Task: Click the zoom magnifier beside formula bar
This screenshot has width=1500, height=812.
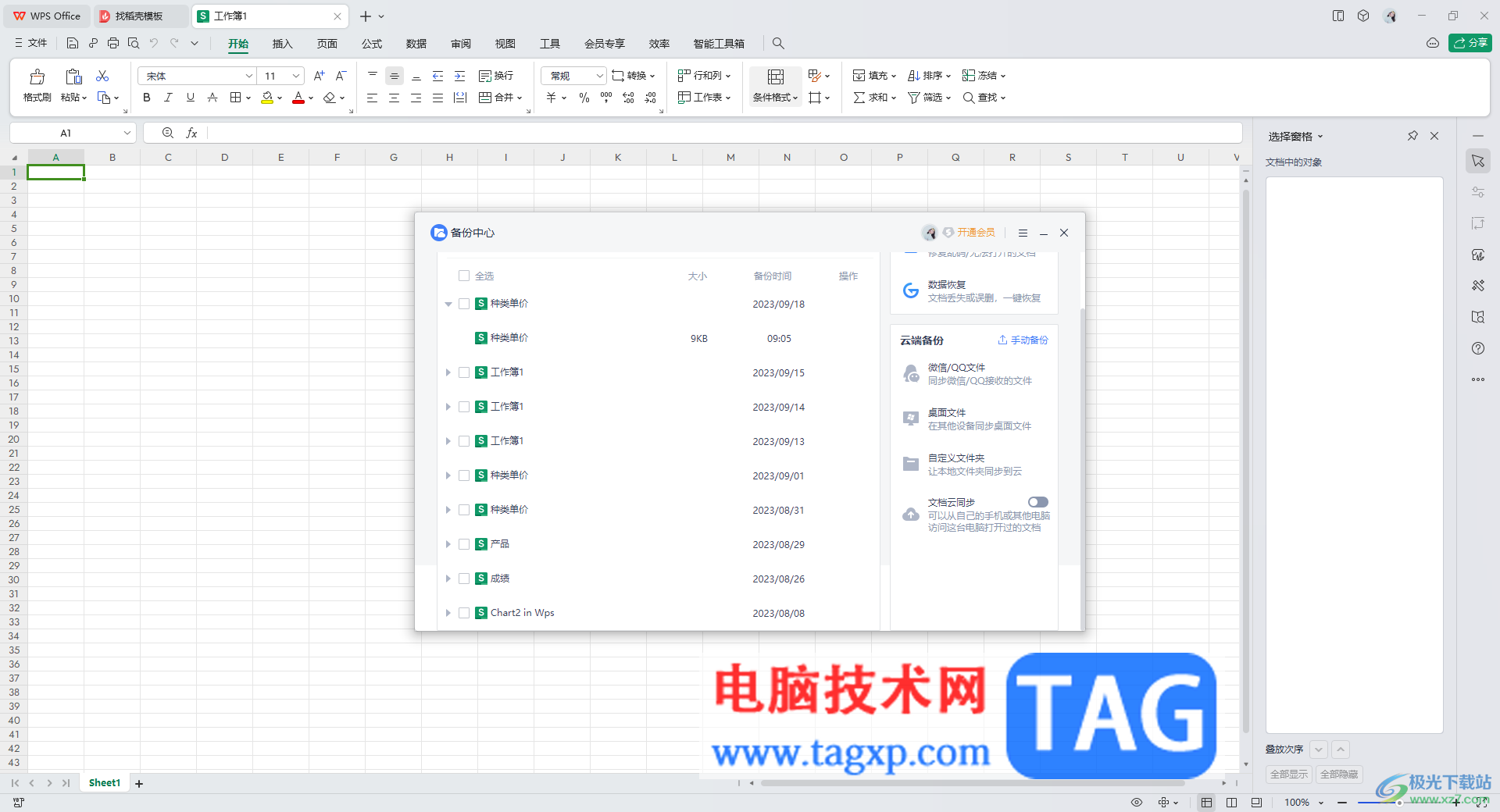Action: click(x=167, y=133)
